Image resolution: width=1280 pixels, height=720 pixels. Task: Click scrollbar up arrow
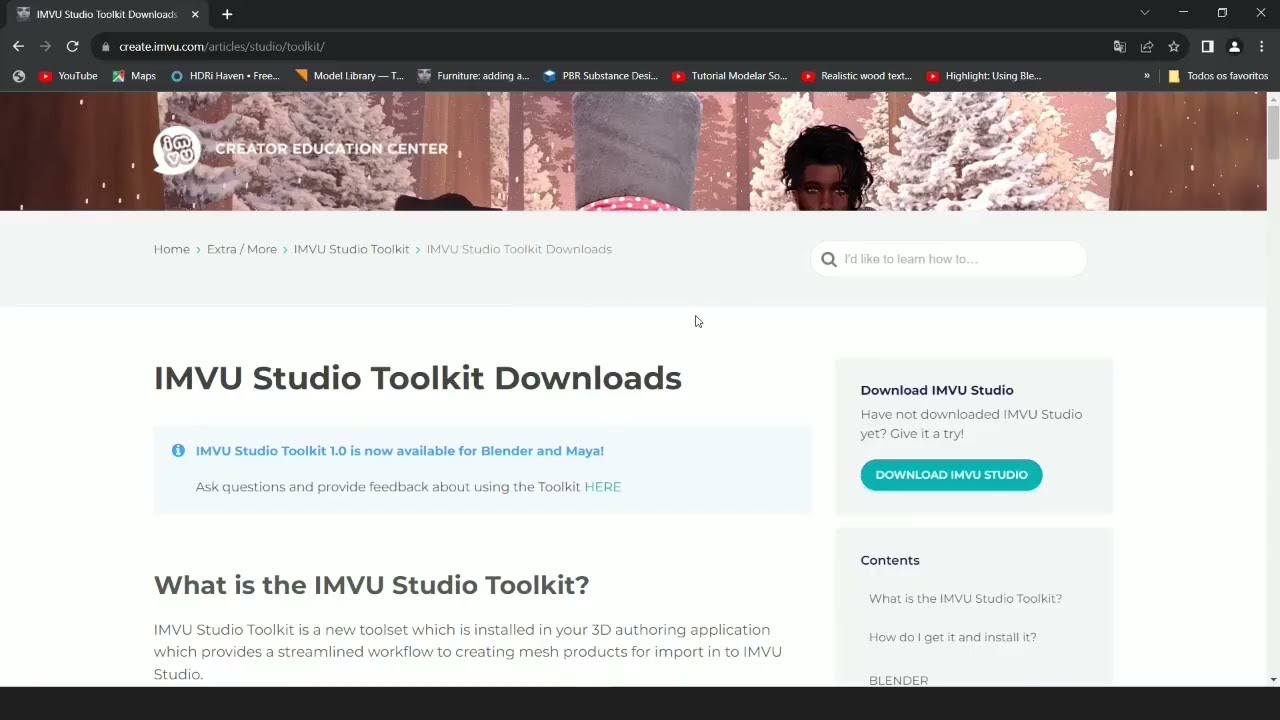[1273, 98]
